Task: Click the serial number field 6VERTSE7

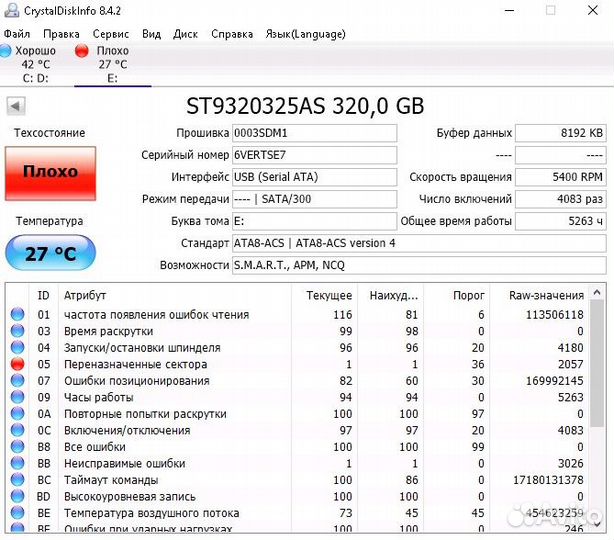Action: coord(314,155)
